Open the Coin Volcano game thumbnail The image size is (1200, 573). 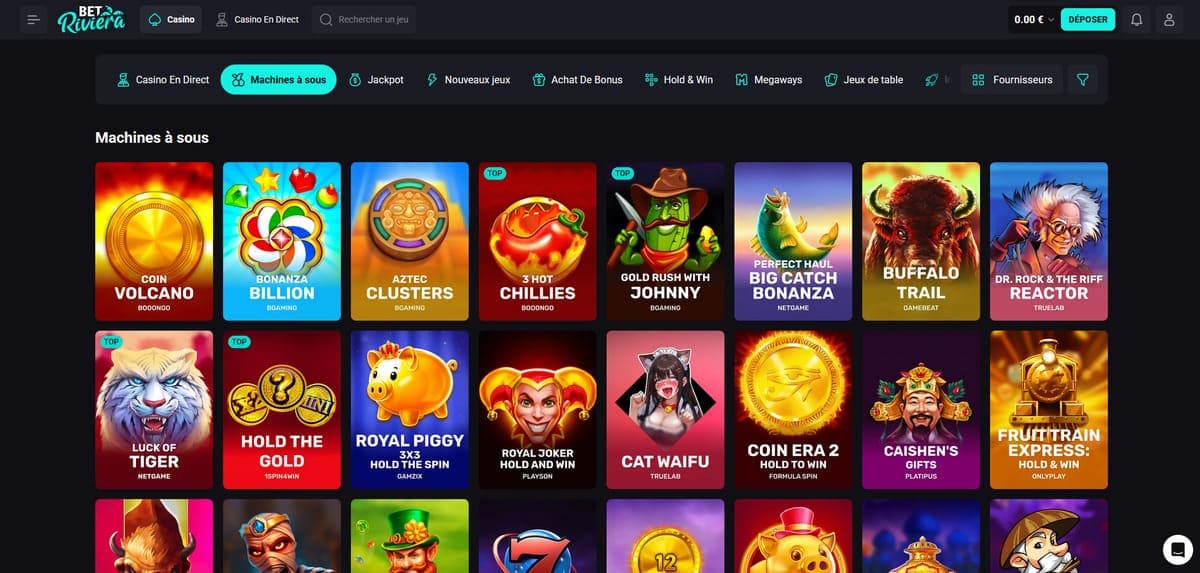point(154,241)
